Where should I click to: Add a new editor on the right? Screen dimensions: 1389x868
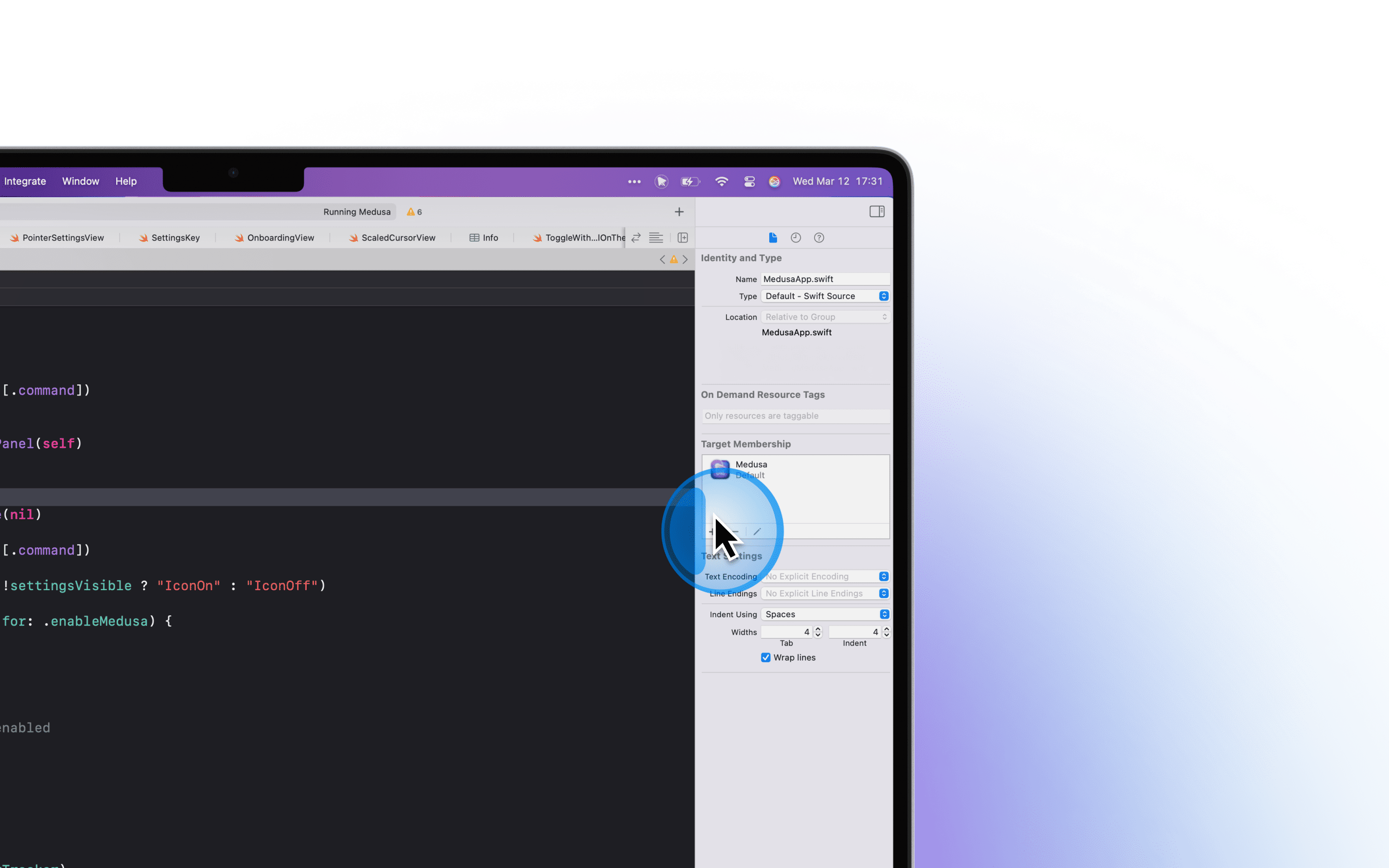682,238
